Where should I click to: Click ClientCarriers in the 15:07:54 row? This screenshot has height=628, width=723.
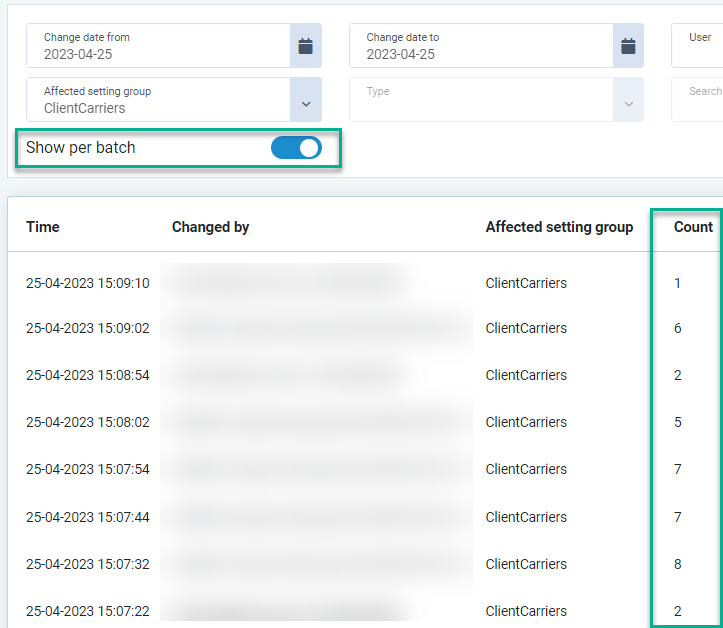(x=526, y=469)
